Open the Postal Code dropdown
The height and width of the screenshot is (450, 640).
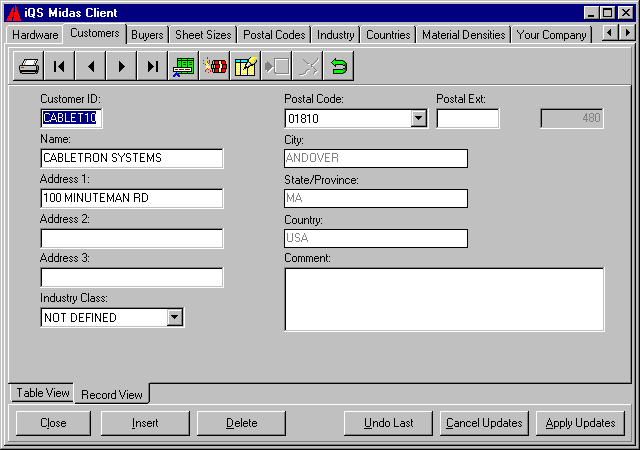(x=418, y=118)
